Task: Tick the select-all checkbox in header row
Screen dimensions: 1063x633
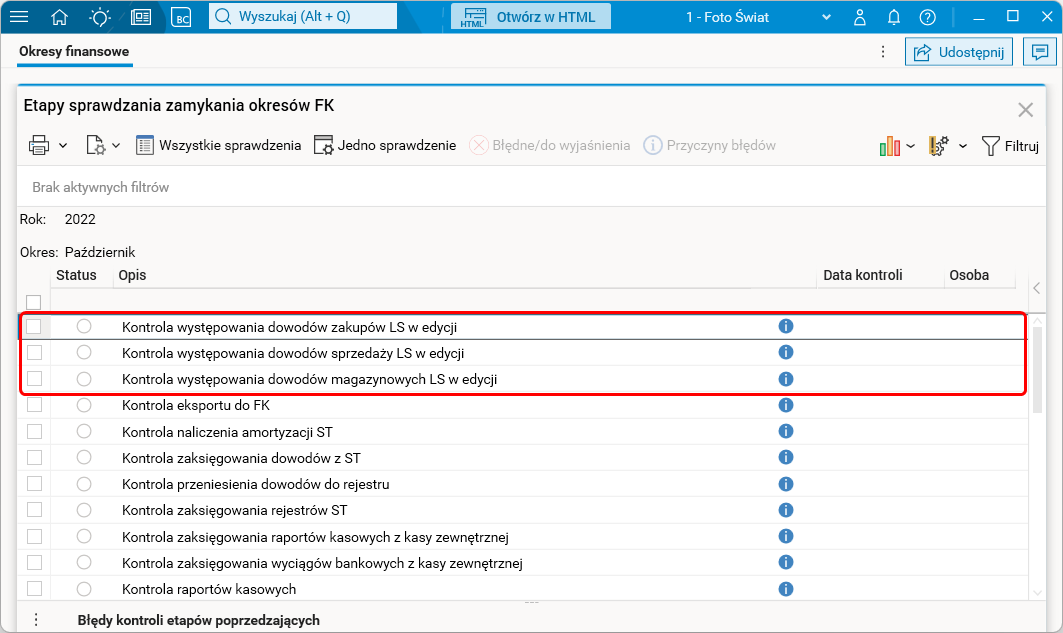Action: tap(34, 302)
